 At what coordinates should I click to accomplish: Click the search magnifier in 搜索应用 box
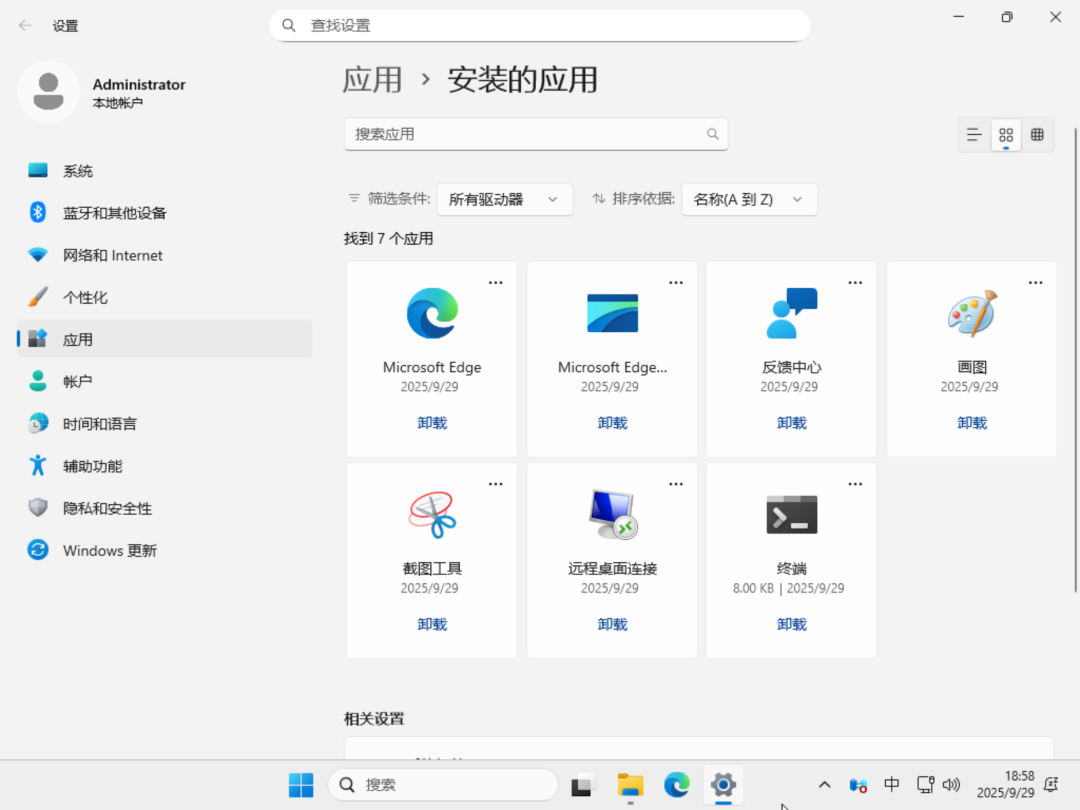click(712, 134)
